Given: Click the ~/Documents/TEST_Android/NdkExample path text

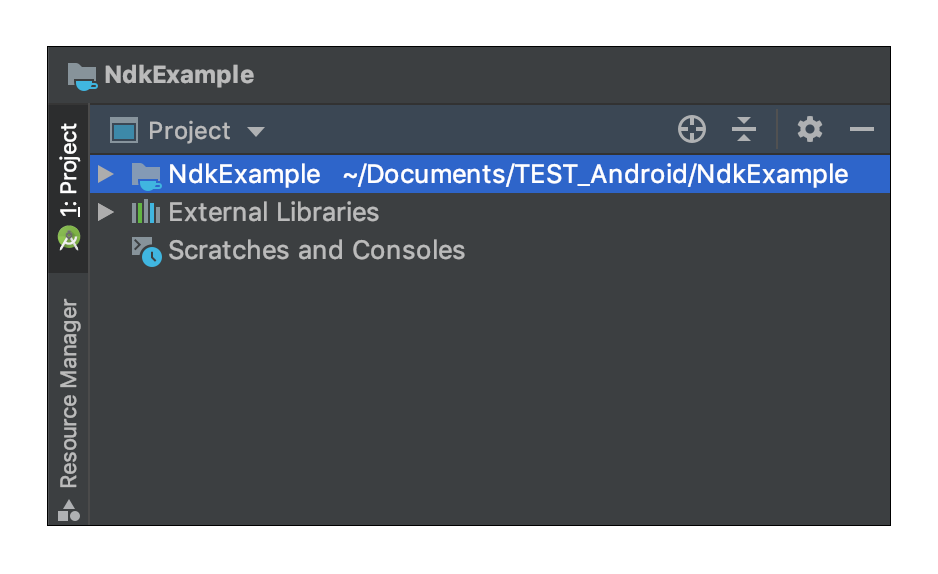Looking at the screenshot, I should click(x=595, y=175).
